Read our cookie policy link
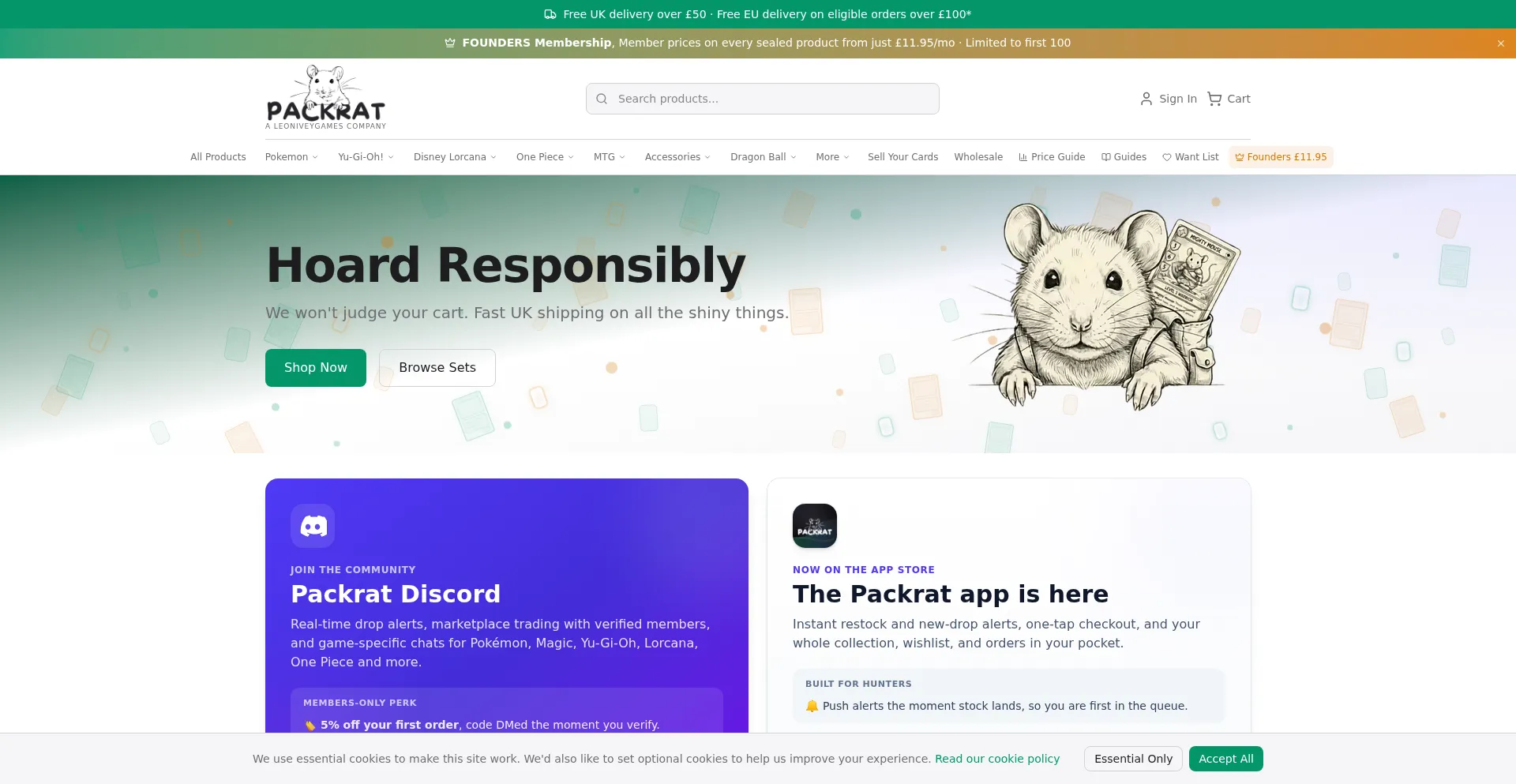Screen dimensions: 1516x784 997,759
